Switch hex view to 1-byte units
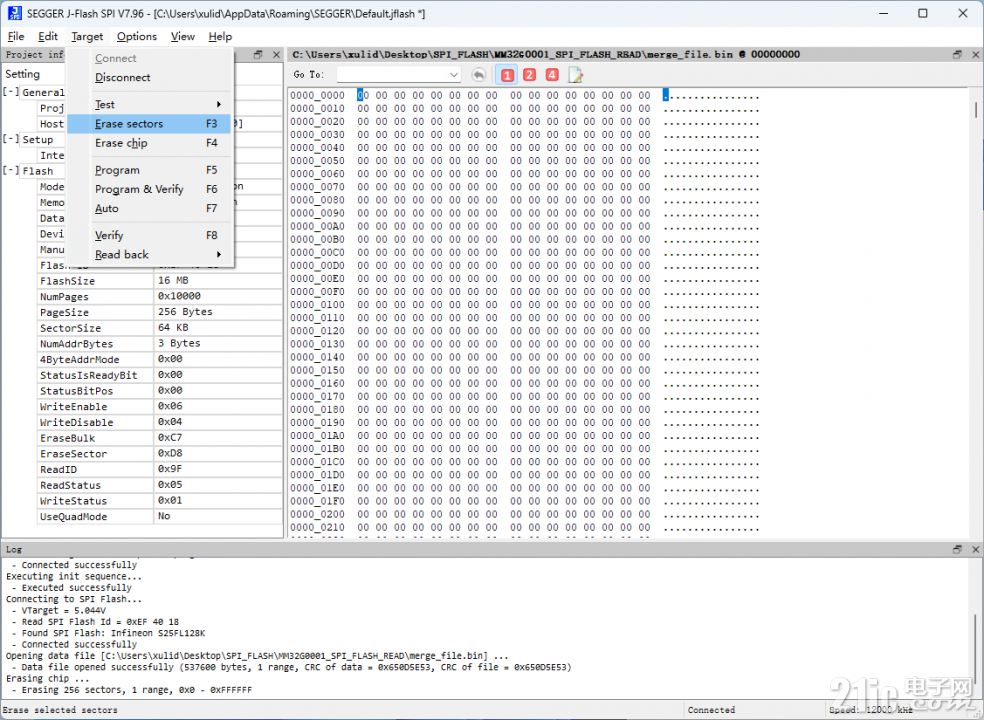 point(507,75)
